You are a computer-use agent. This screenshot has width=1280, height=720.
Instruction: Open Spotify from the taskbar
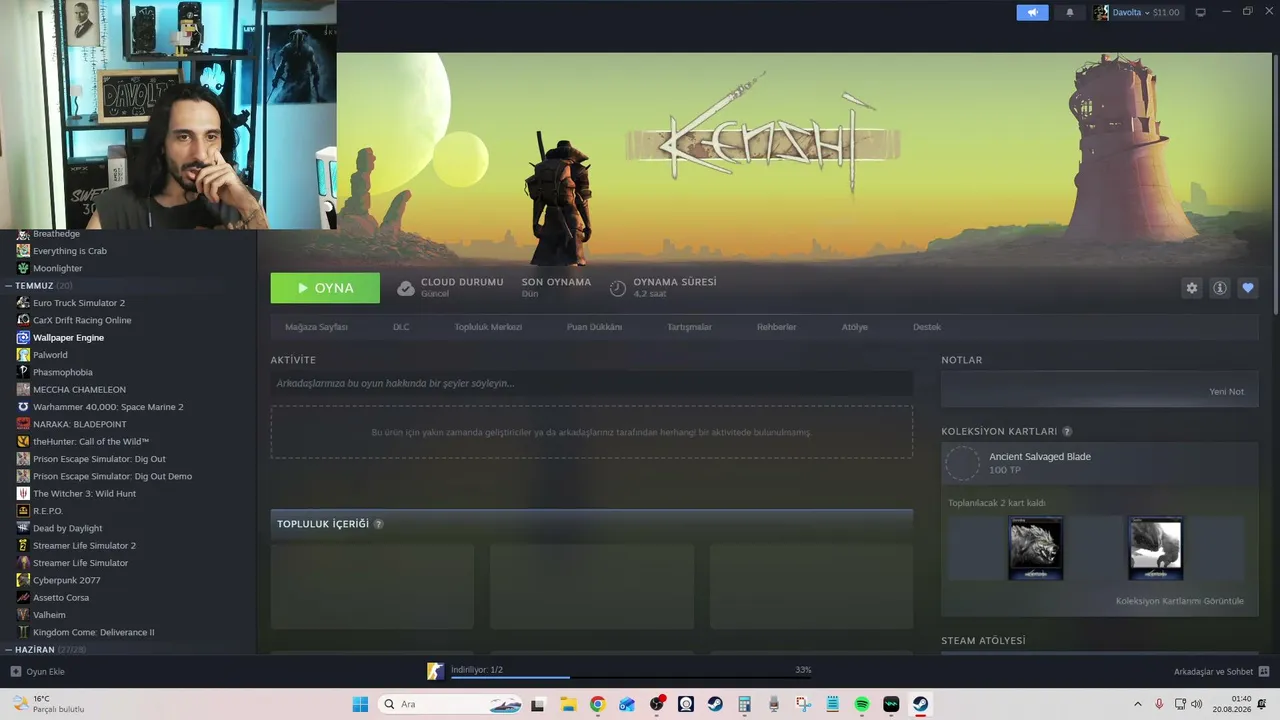pos(862,704)
